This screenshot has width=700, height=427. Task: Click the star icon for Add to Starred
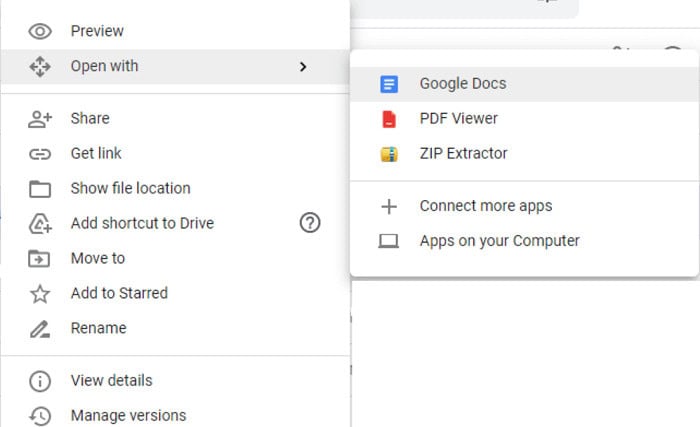(x=40, y=293)
